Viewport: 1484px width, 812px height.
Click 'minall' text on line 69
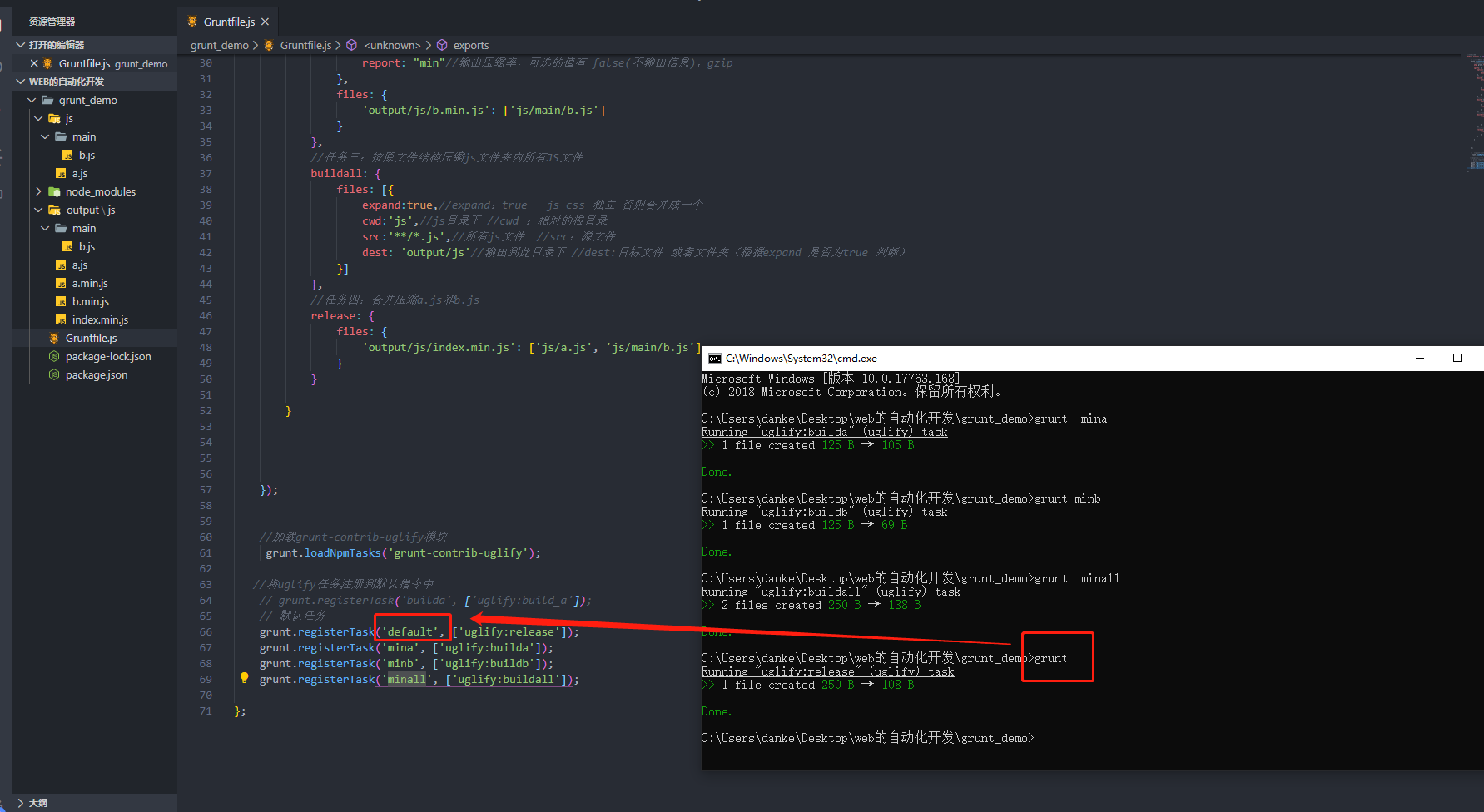pos(406,680)
